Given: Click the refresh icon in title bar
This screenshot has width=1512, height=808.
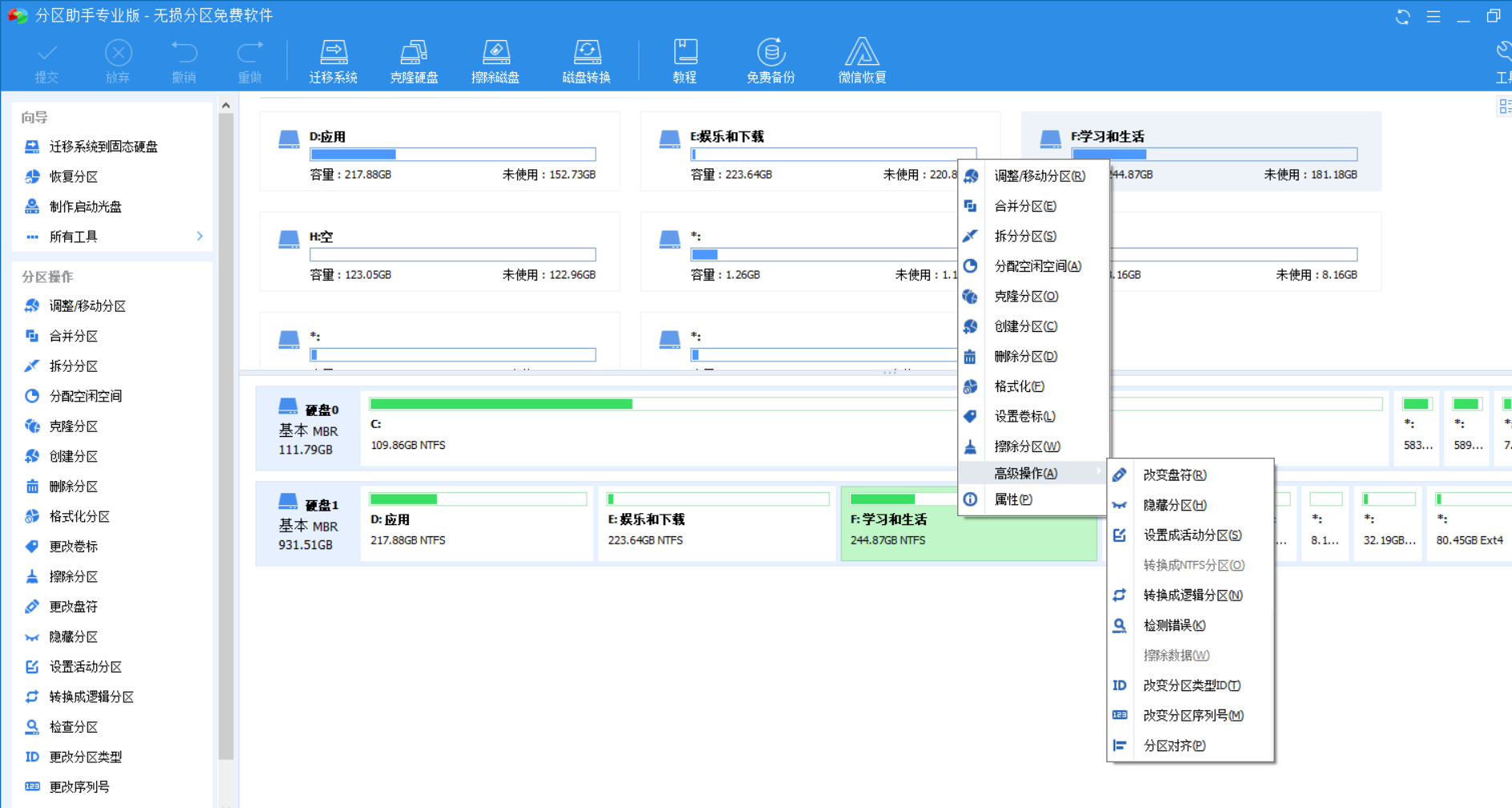Looking at the screenshot, I should click(x=1403, y=17).
